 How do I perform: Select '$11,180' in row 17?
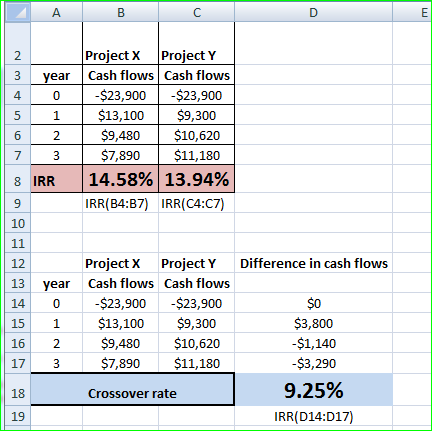pyautogui.click(x=197, y=363)
